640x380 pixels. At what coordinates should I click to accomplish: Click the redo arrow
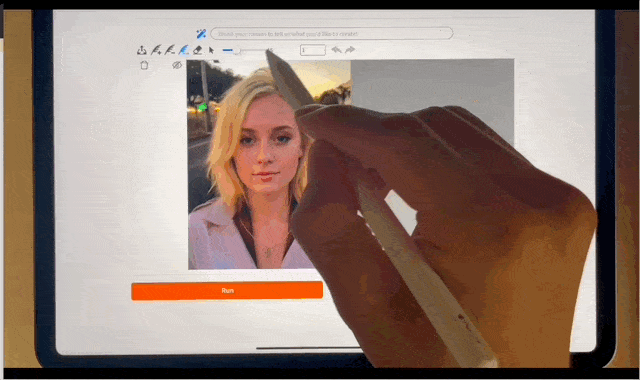[x=350, y=50]
